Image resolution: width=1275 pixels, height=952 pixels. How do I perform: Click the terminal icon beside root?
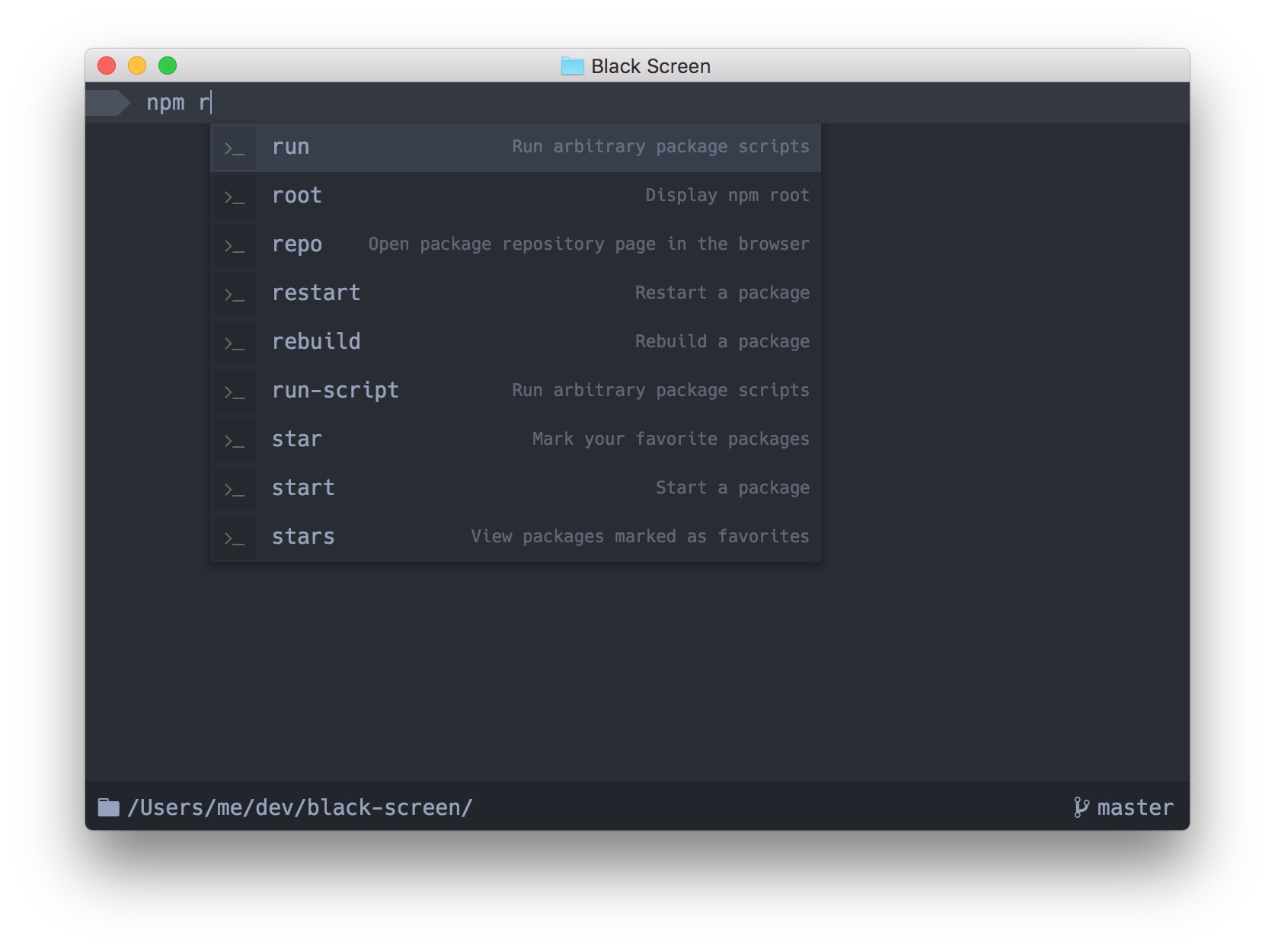[x=234, y=197]
